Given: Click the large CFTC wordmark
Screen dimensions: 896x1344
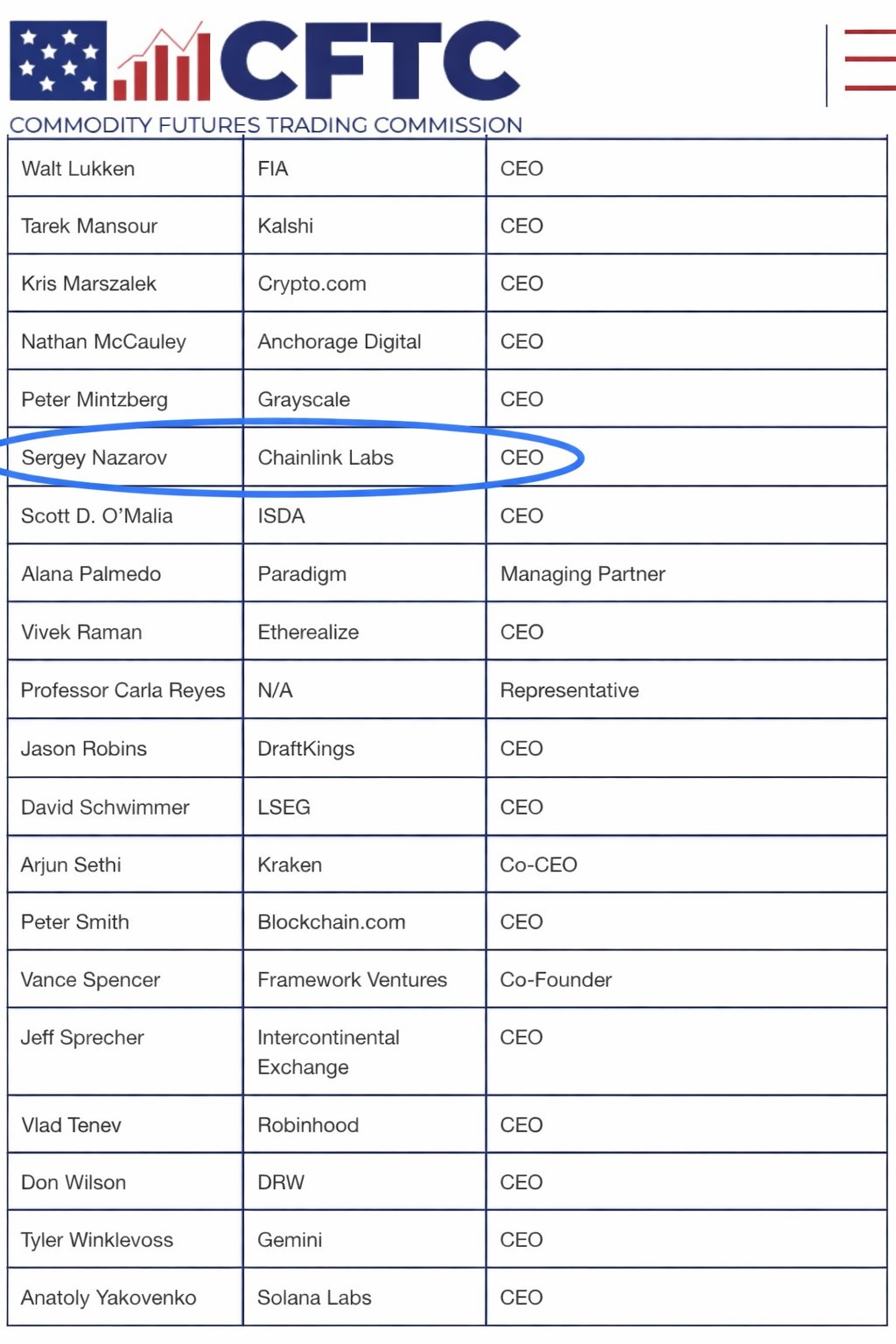Looking at the screenshot, I should (369, 61).
